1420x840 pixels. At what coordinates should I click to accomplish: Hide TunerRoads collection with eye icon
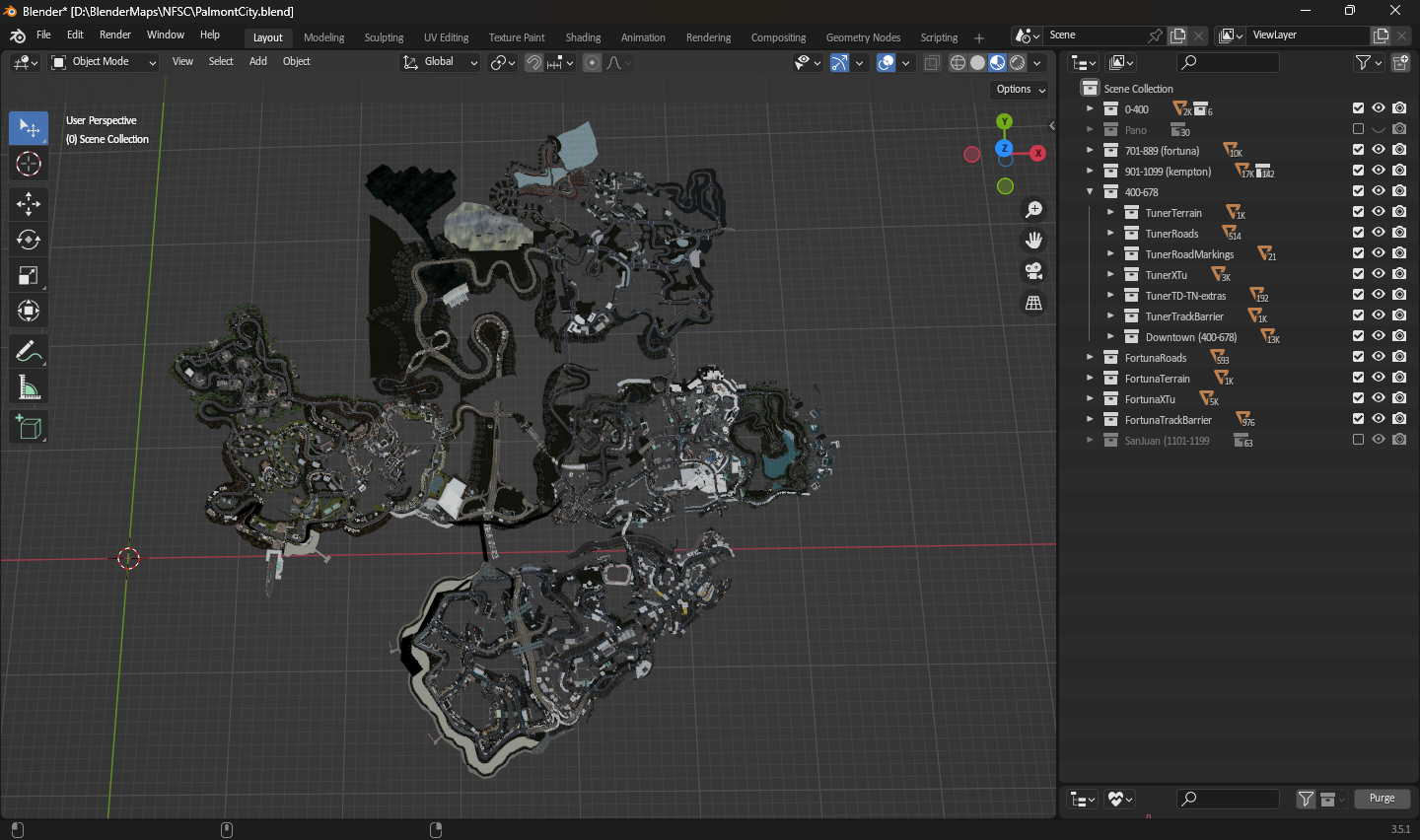tap(1379, 233)
